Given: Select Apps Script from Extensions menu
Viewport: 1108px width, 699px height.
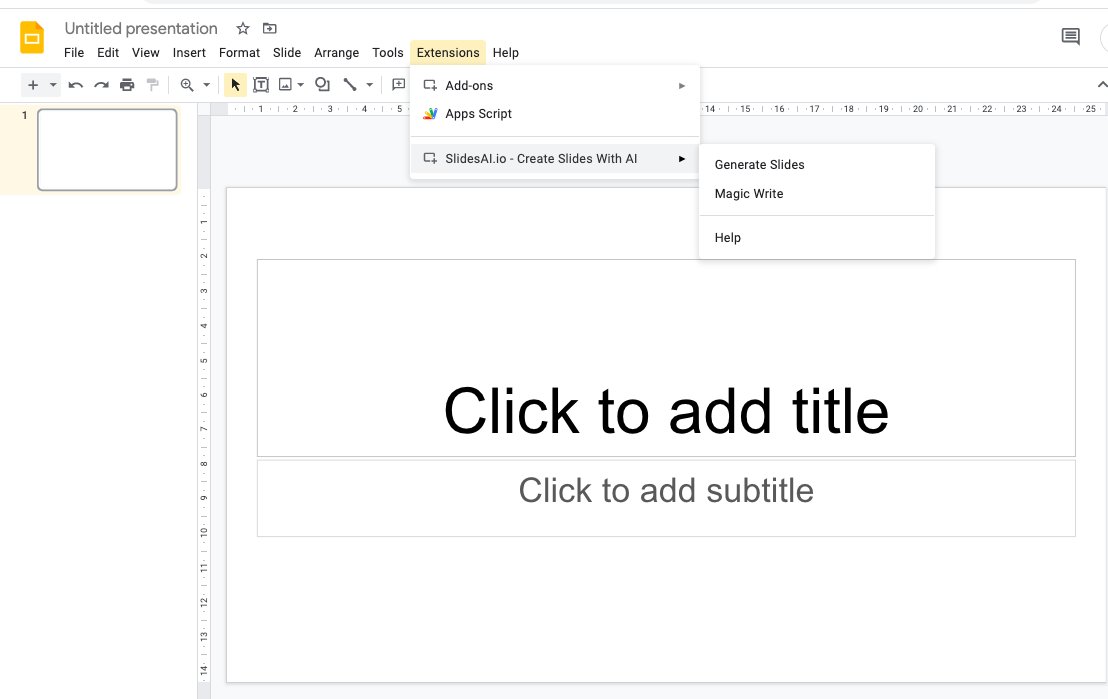Looking at the screenshot, I should point(478,113).
